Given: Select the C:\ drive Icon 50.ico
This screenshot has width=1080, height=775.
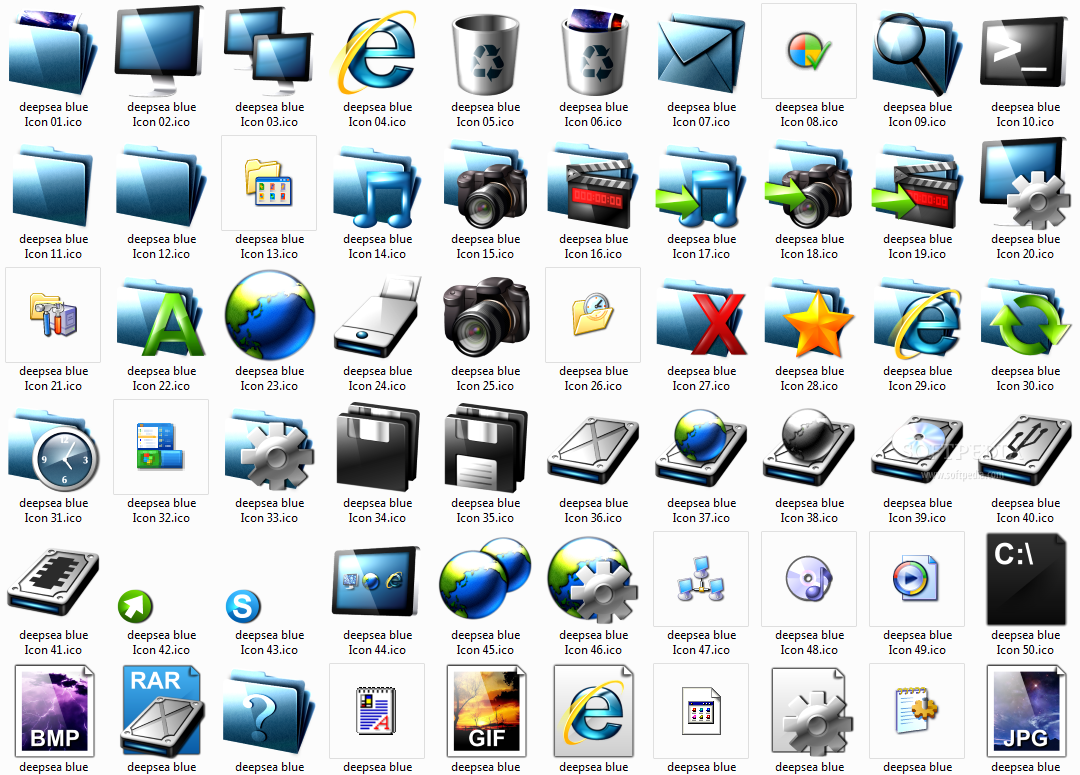Looking at the screenshot, I should tap(1026, 579).
